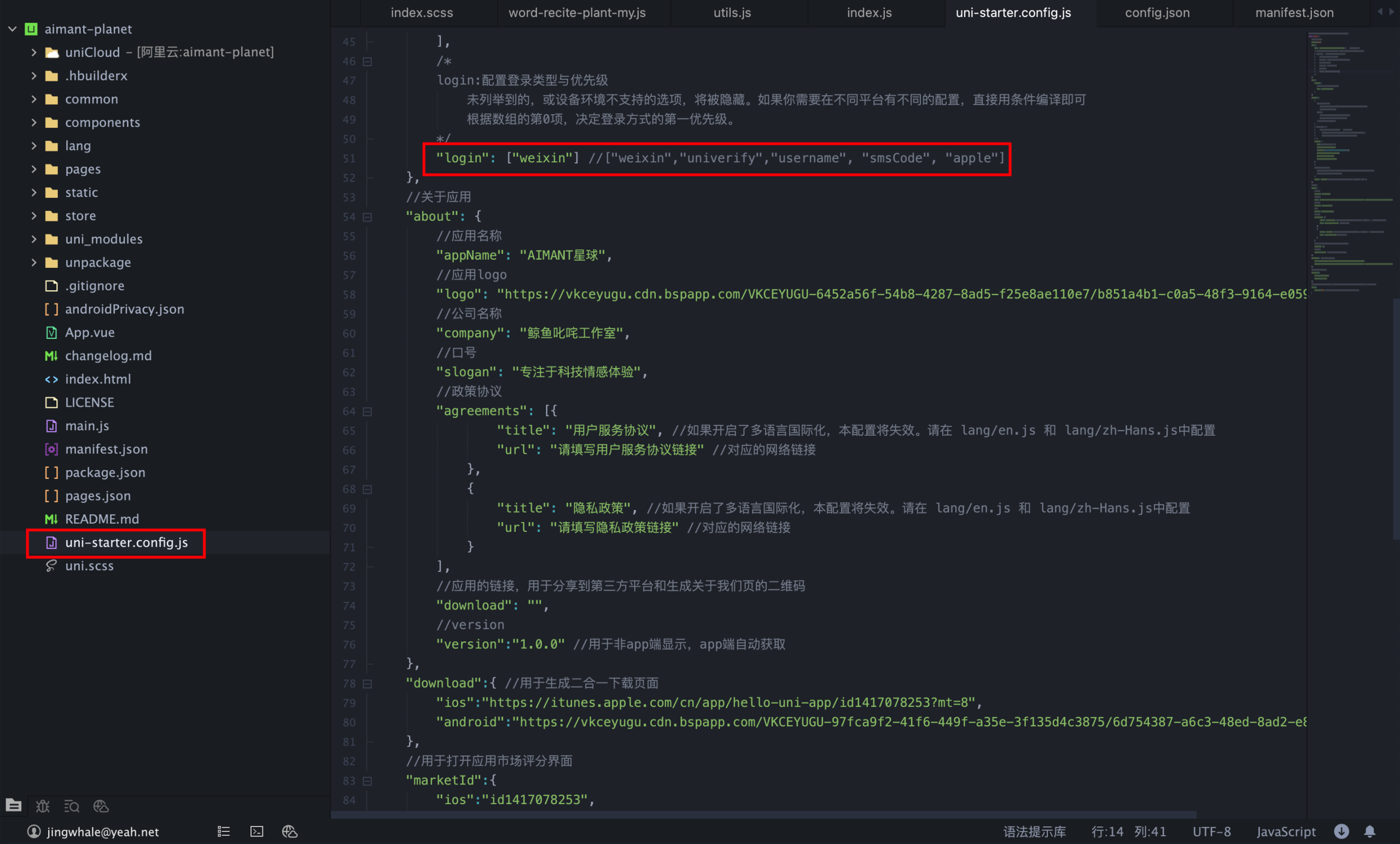Viewport: 1400px width, 844px height.
Task: Fold the "agreements" array at line 64
Action: coord(367,411)
